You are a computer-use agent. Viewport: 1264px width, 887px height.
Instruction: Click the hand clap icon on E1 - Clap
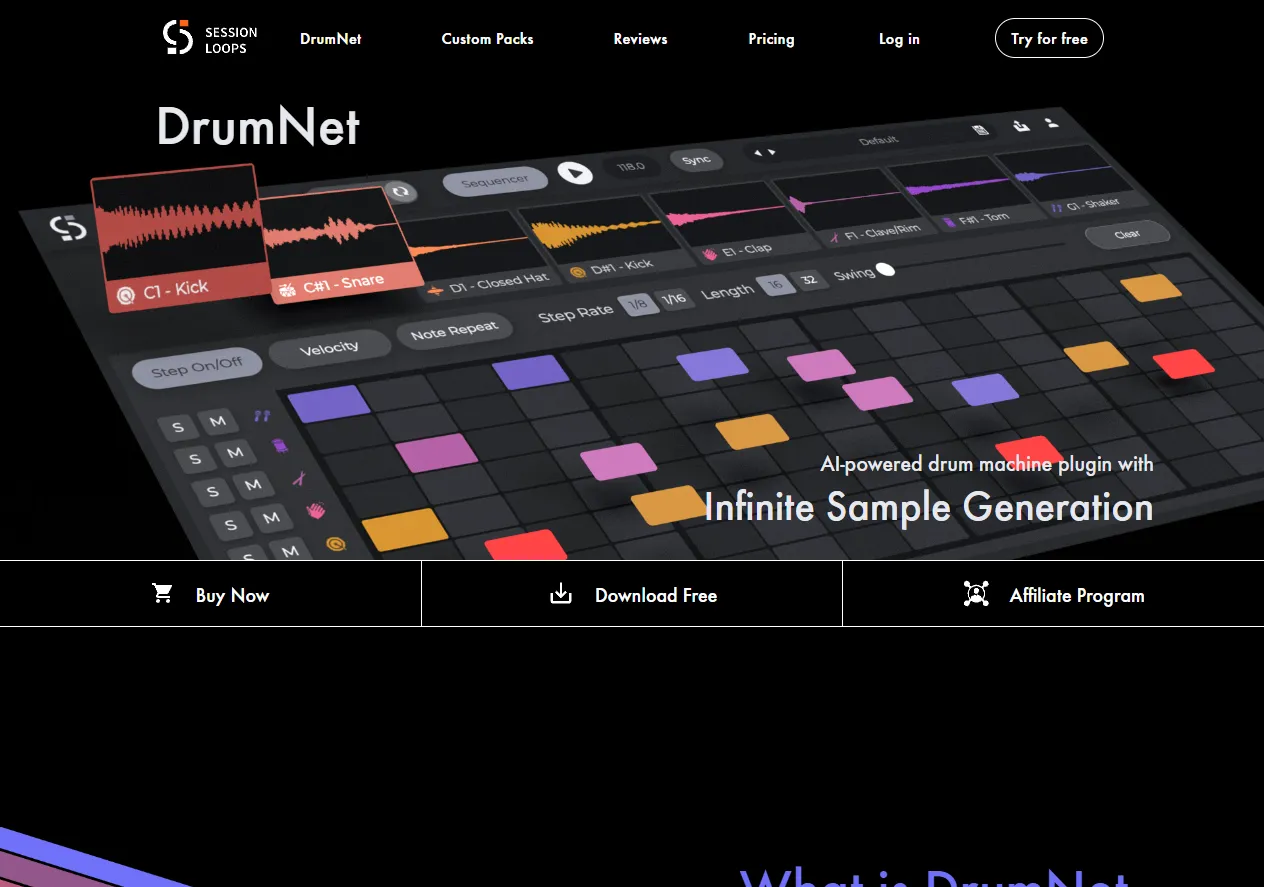click(711, 254)
